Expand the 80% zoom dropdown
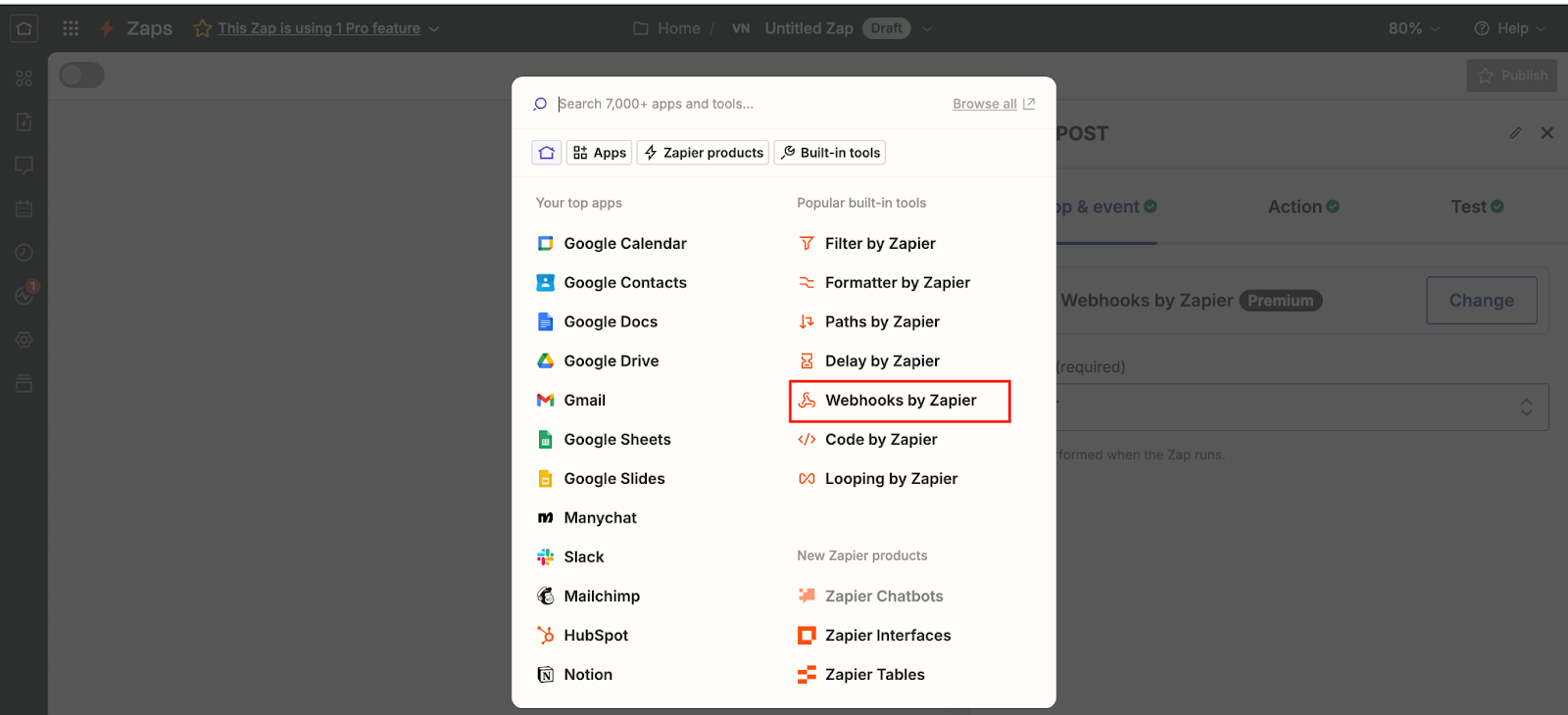The width and height of the screenshot is (1568, 715). tap(1413, 28)
